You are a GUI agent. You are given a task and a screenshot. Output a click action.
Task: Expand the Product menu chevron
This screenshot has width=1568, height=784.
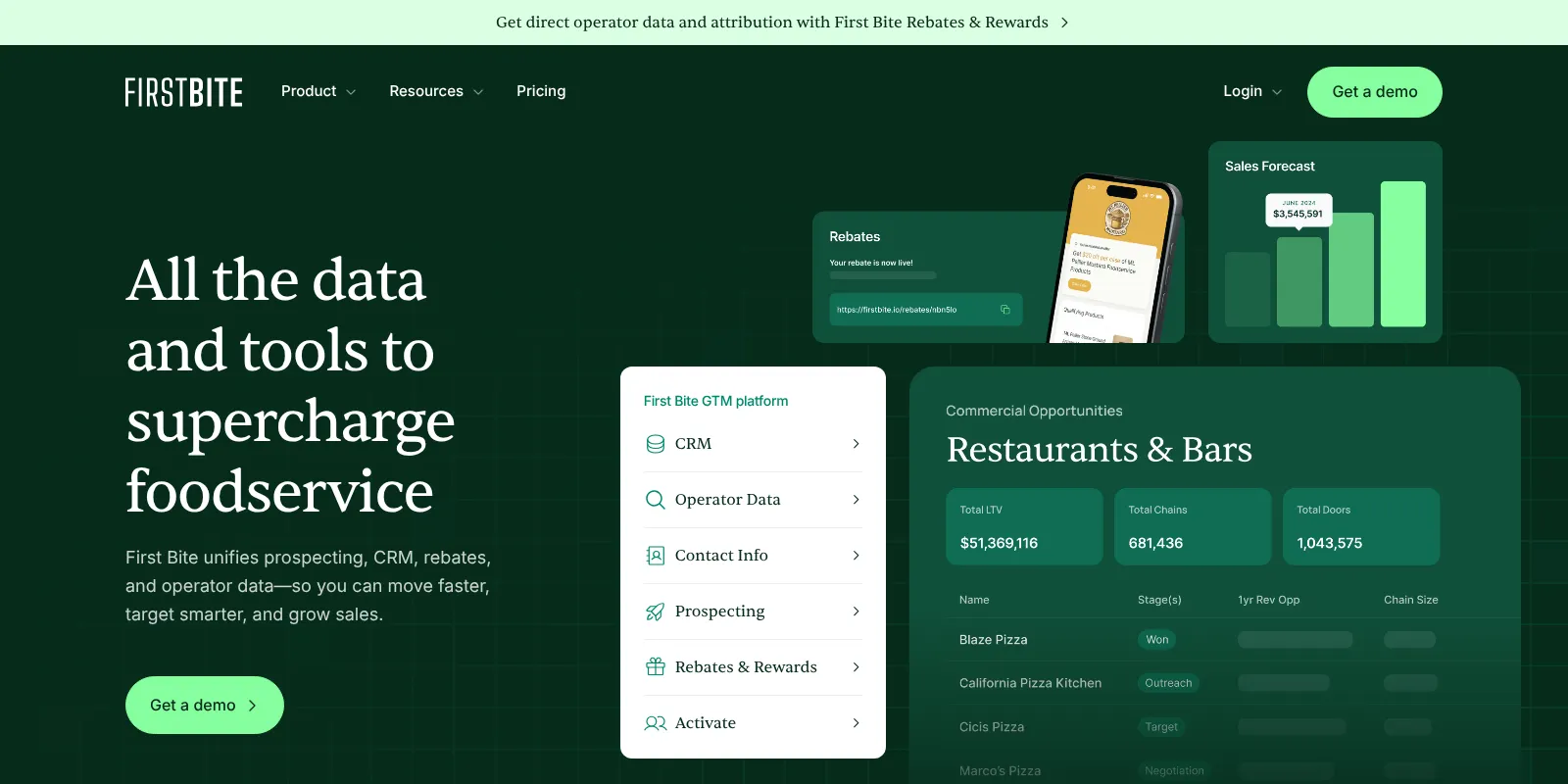[351, 92]
